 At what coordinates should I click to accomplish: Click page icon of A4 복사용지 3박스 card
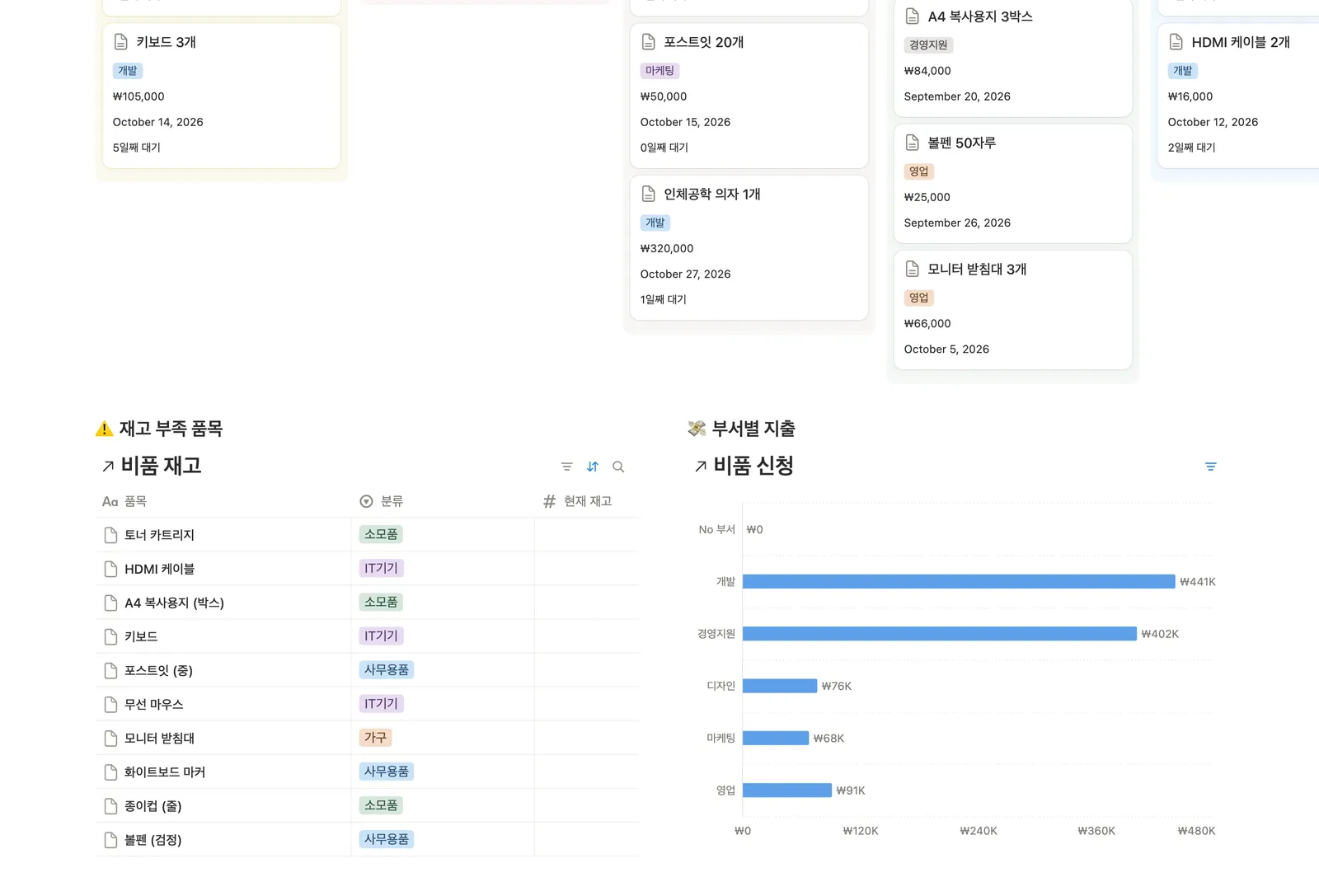pyautogui.click(x=912, y=16)
